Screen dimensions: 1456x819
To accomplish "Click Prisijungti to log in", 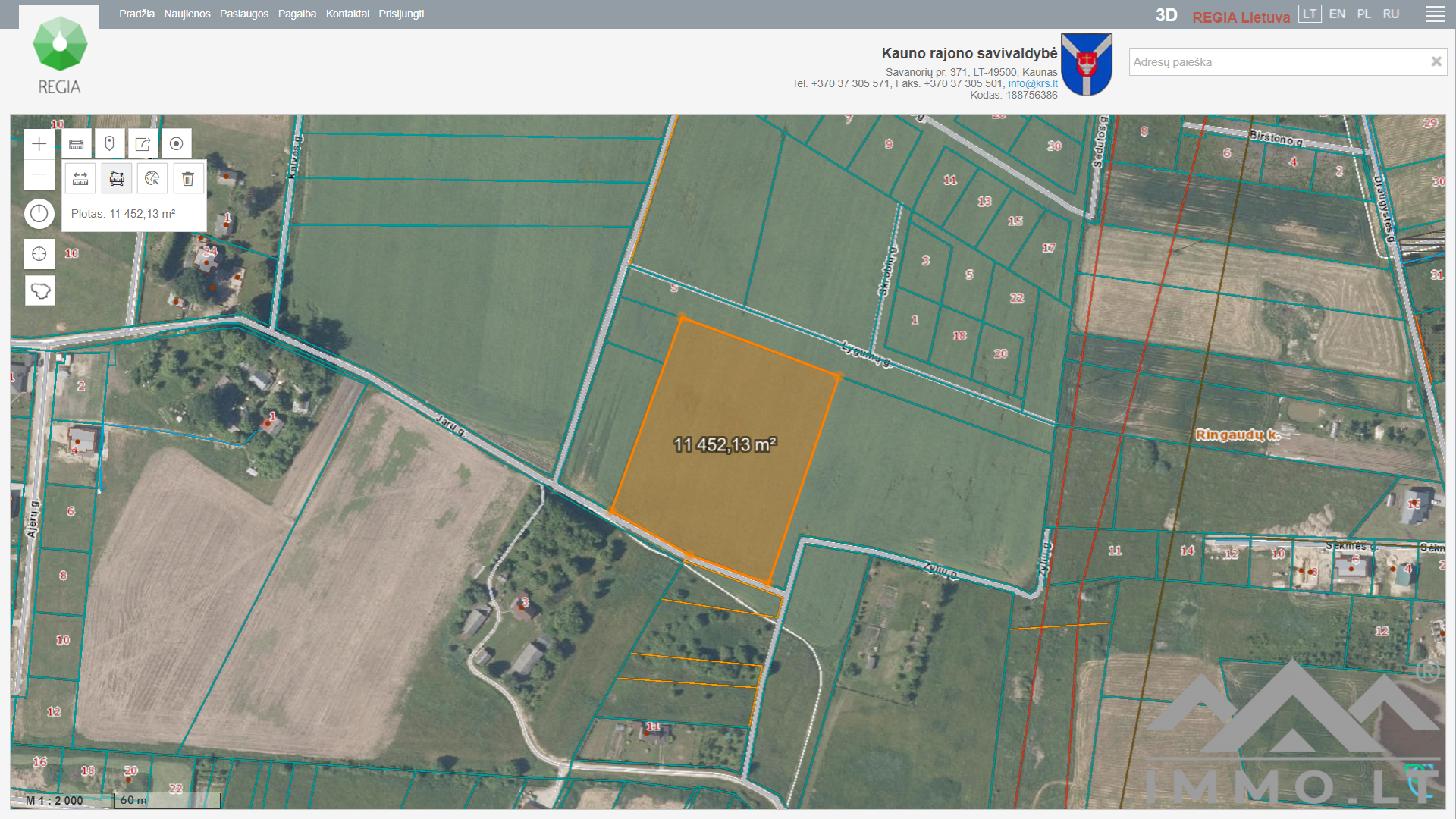I will click(x=401, y=14).
